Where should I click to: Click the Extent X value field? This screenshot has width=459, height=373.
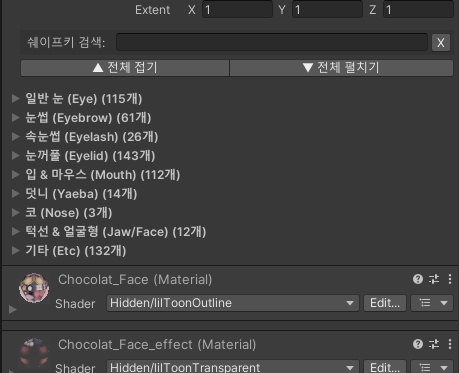237,10
